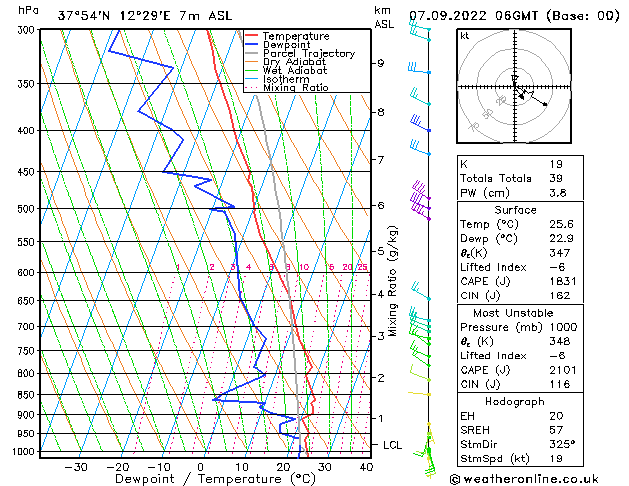The height and width of the screenshot is (486, 629).
Task: Click the 850 hPa pressure label
Action: (28, 395)
